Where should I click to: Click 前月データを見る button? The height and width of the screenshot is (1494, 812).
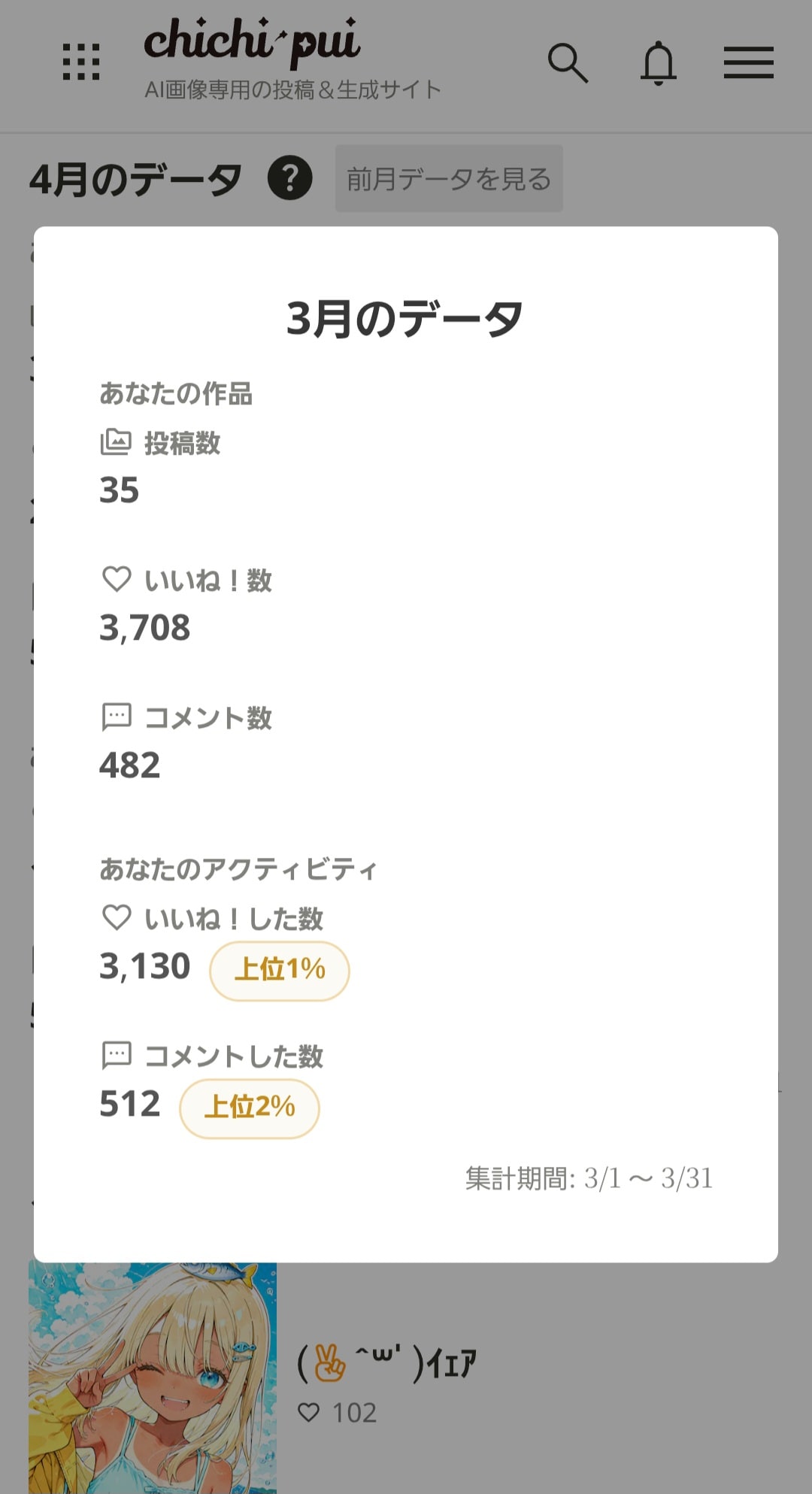[448, 178]
